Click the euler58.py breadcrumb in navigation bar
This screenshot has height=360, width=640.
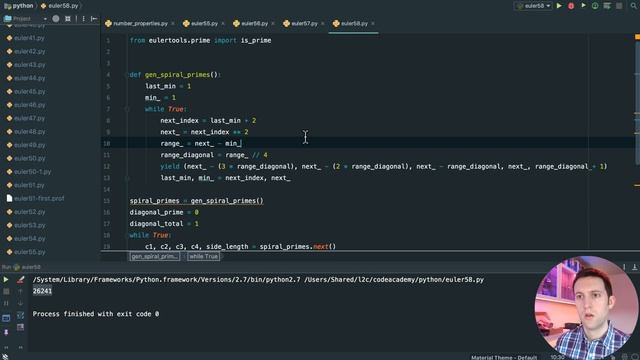(x=60, y=6)
